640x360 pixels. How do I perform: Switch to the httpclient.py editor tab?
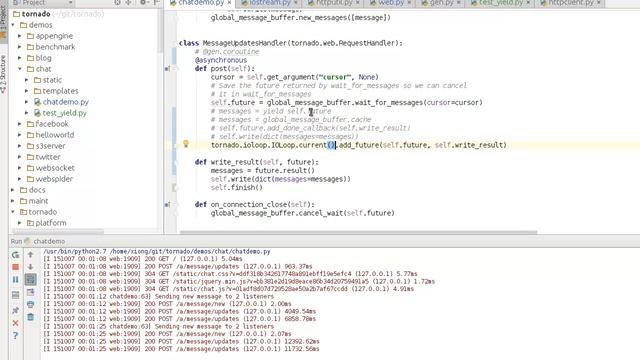571,3
